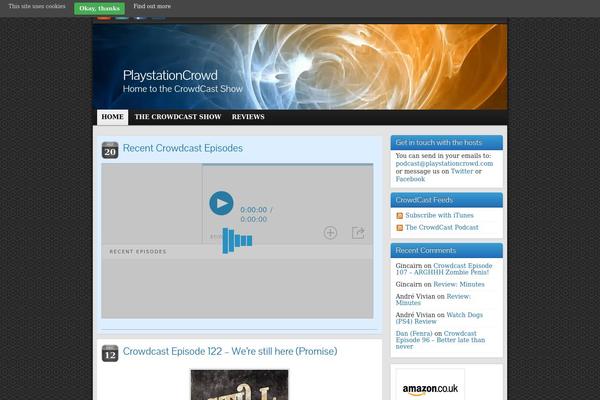The width and height of the screenshot is (600, 400).
Task: Open the Facebook link in hosts widget
Action: click(410, 179)
